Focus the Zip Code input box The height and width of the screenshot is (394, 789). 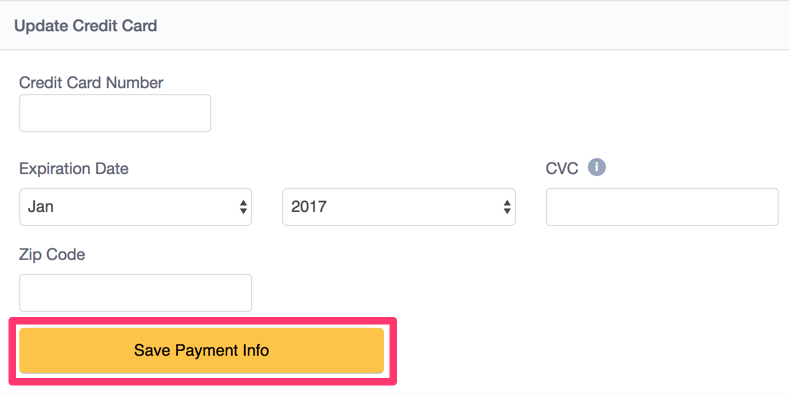135,293
